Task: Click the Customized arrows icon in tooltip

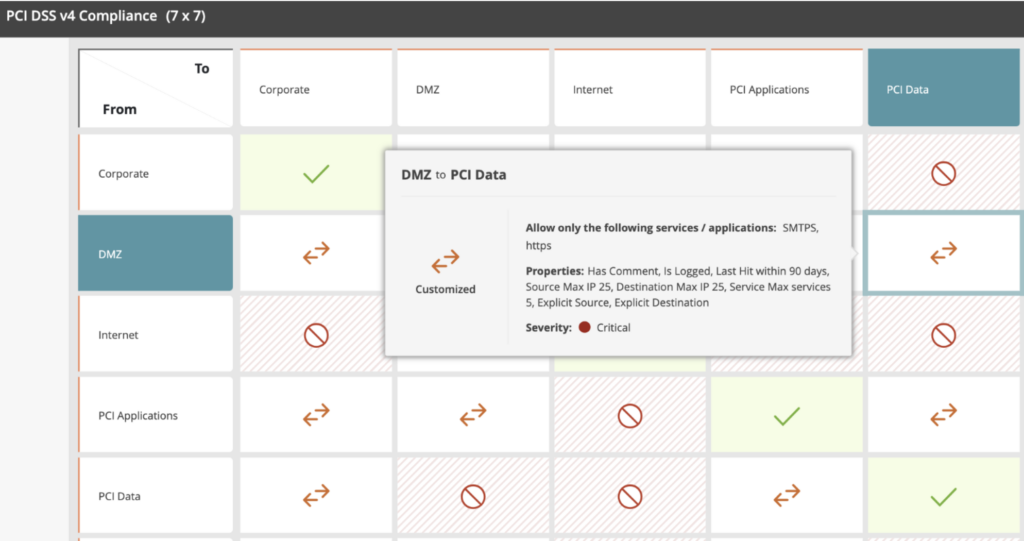Action: (x=445, y=262)
